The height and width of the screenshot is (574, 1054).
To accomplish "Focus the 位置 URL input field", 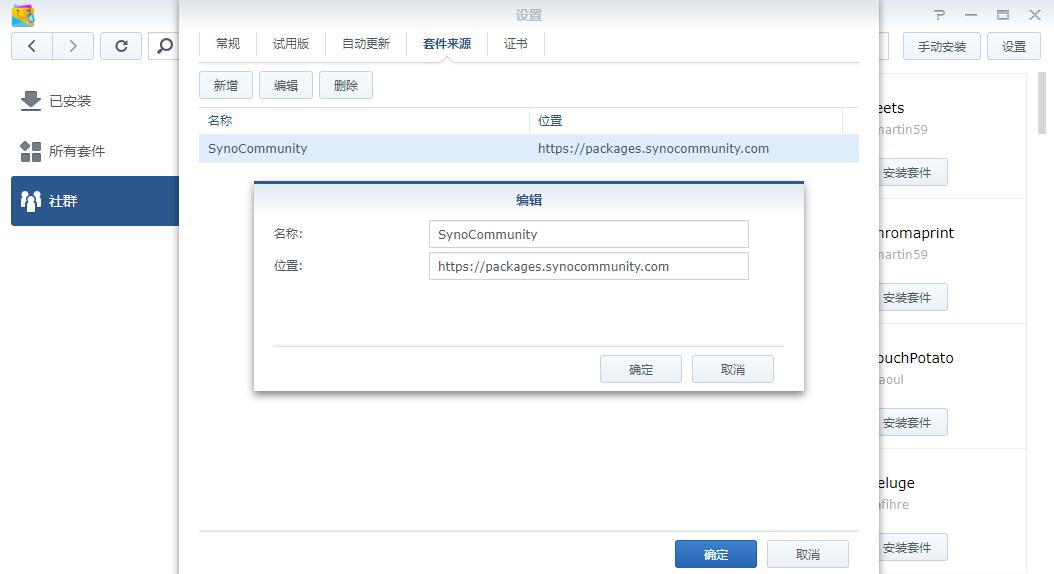I will [x=589, y=266].
